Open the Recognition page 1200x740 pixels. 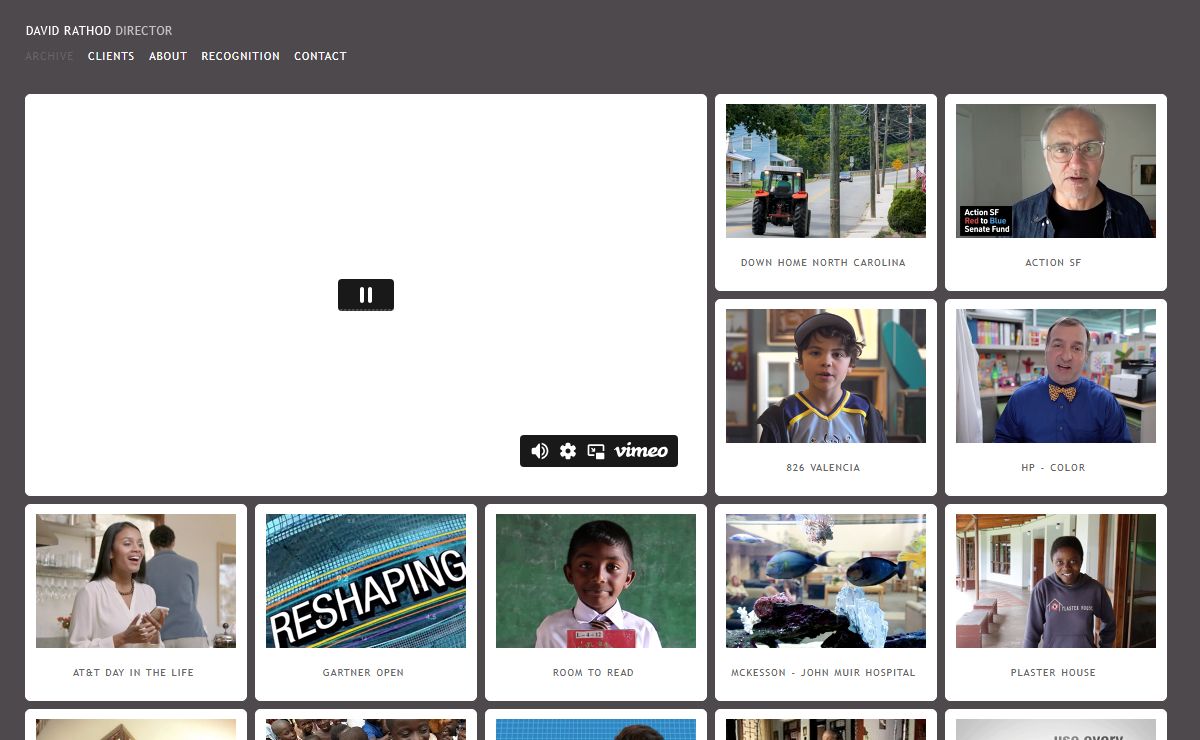point(241,56)
